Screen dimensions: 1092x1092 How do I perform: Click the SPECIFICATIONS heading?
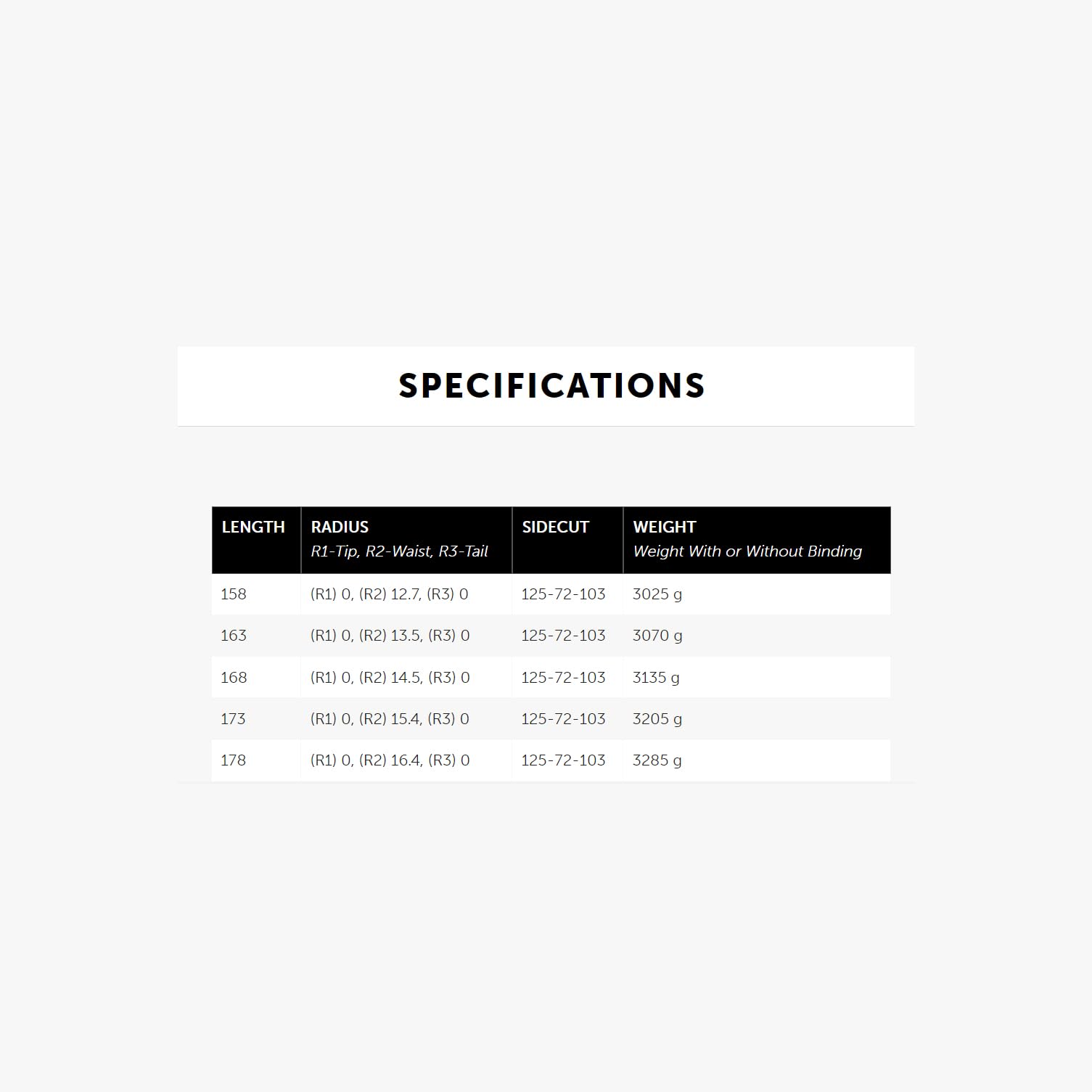click(x=551, y=386)
